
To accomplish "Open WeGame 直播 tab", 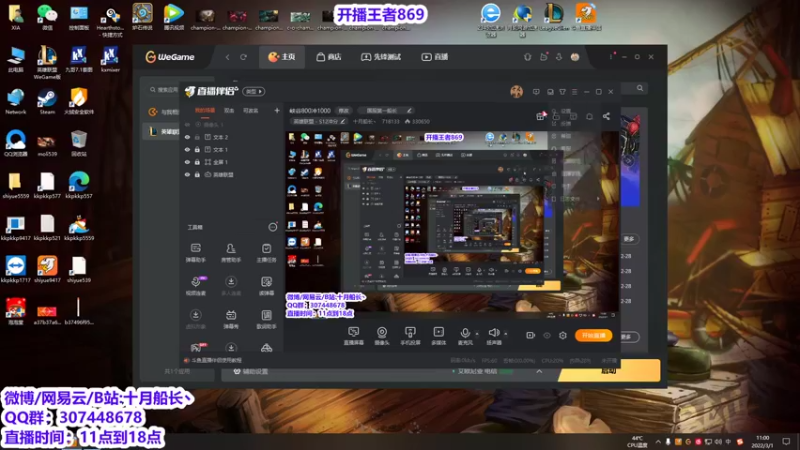I will 435,57.
